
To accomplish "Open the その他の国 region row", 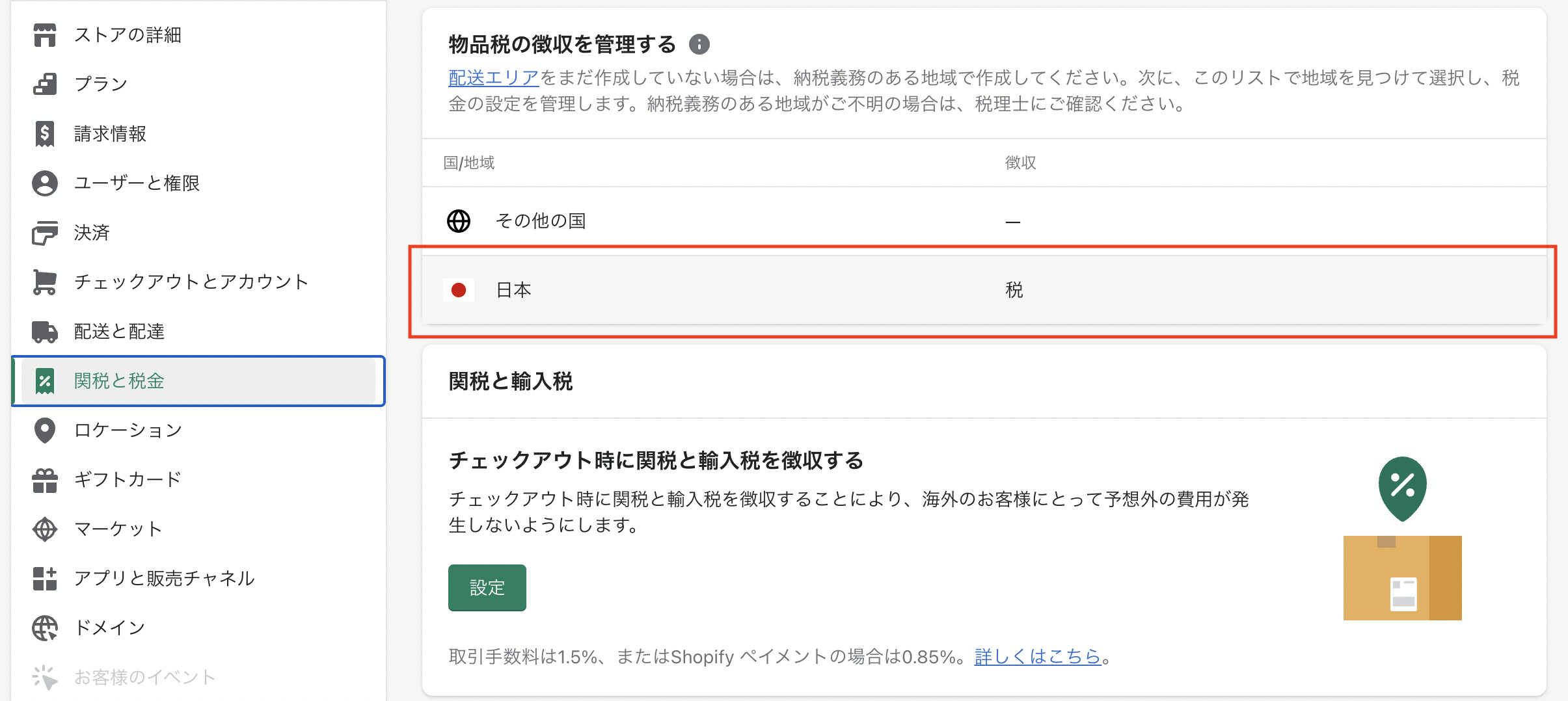I will point(540,221).
